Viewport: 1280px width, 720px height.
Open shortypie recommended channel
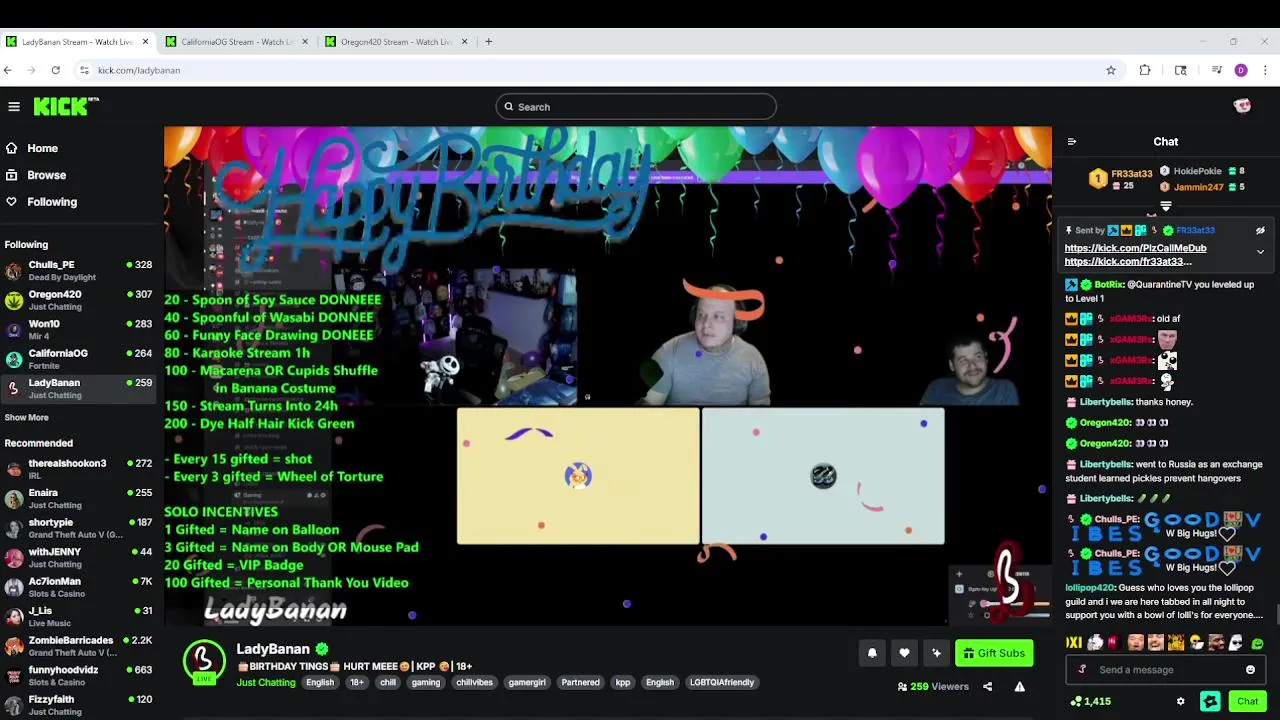tap(80, 528)
